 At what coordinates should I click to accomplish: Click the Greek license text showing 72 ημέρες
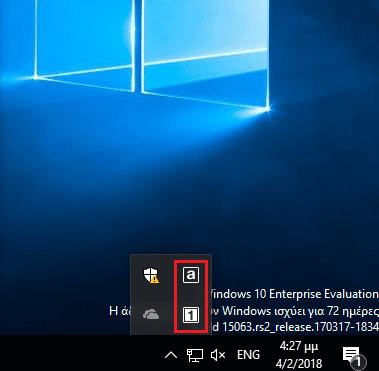point(300,311)
